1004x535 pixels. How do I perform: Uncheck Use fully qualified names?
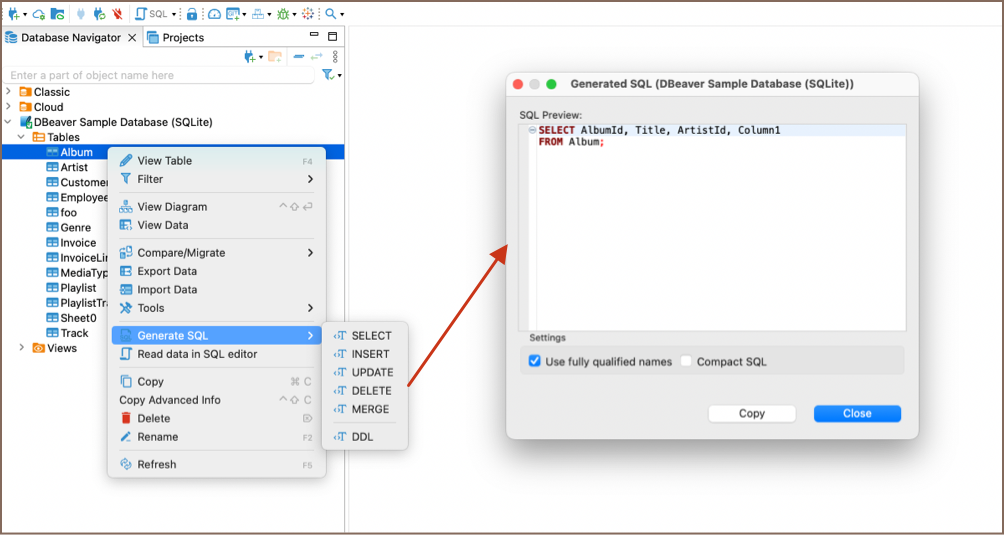point(534,361)
